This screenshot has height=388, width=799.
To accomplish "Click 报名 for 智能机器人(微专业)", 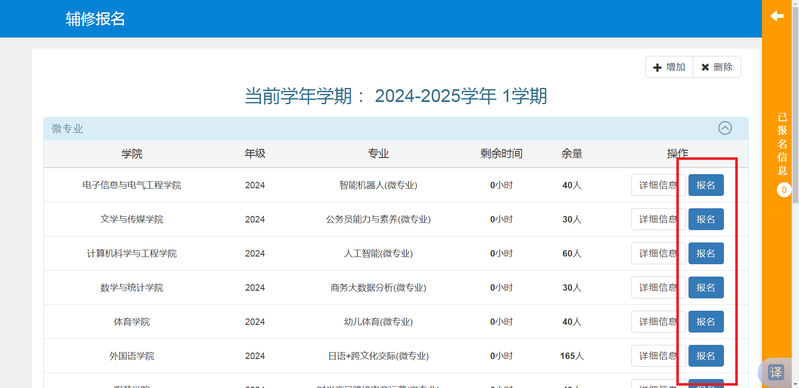I will [706, 185].
